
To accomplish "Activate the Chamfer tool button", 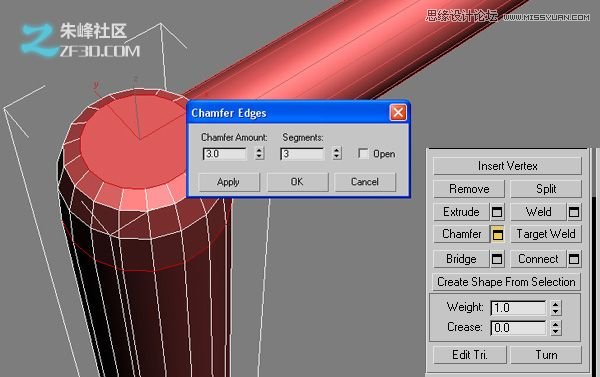I will [x=461, y=234].
